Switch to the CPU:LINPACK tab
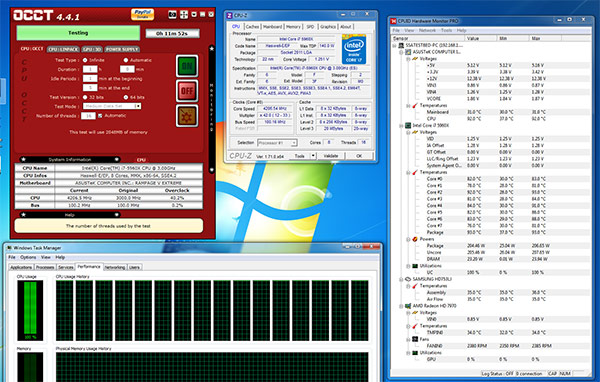This screenshot has height=382, width=600. [63, 49]
